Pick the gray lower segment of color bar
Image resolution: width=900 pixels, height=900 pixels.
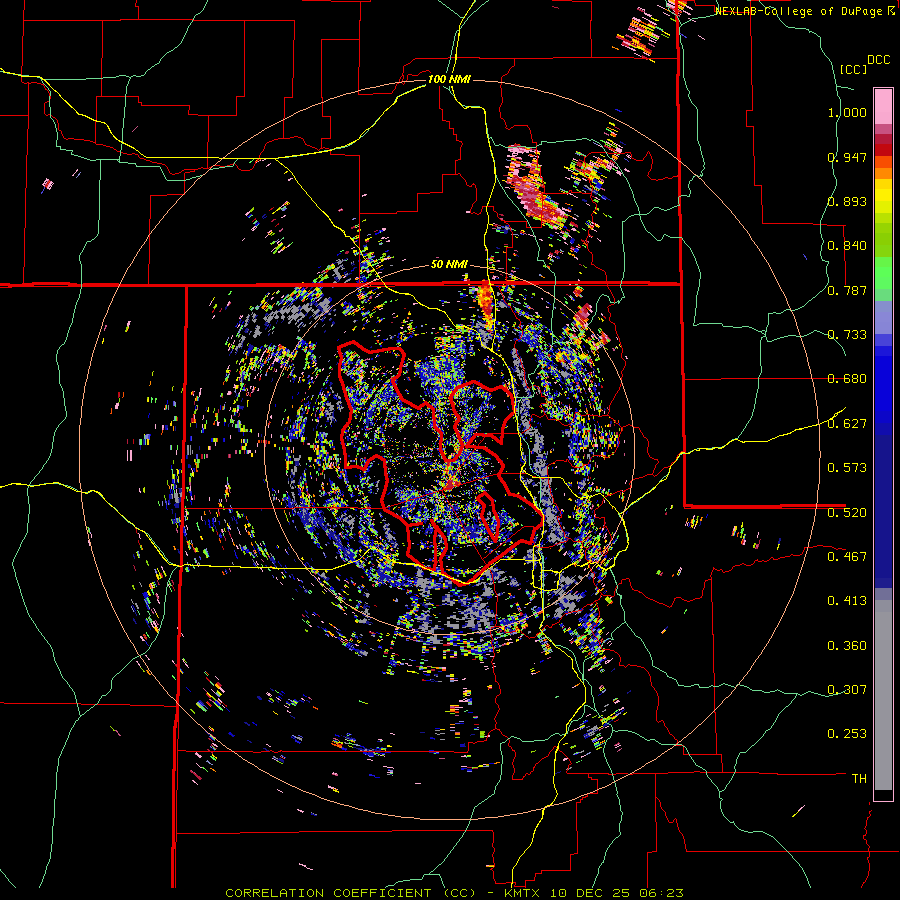(x=883, y=695)
